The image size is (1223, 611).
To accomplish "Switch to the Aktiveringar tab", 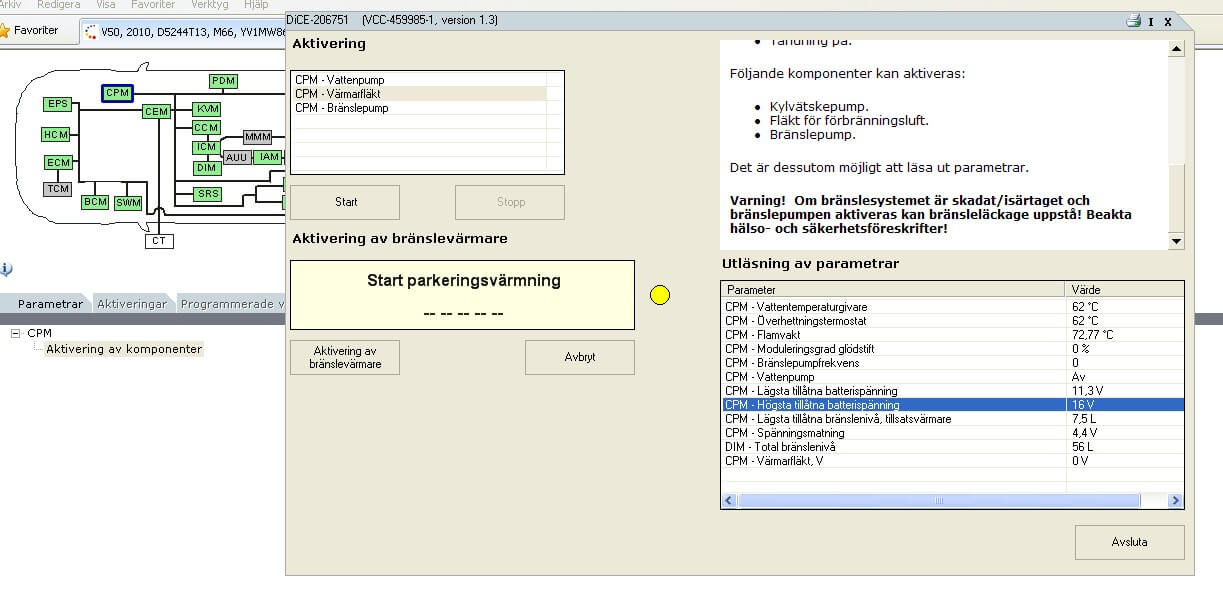I will (x=131, y=304).
